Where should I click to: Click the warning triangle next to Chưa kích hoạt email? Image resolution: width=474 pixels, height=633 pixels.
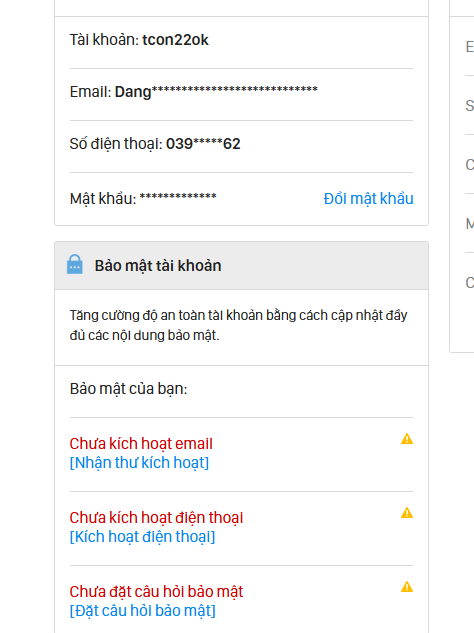407,439
